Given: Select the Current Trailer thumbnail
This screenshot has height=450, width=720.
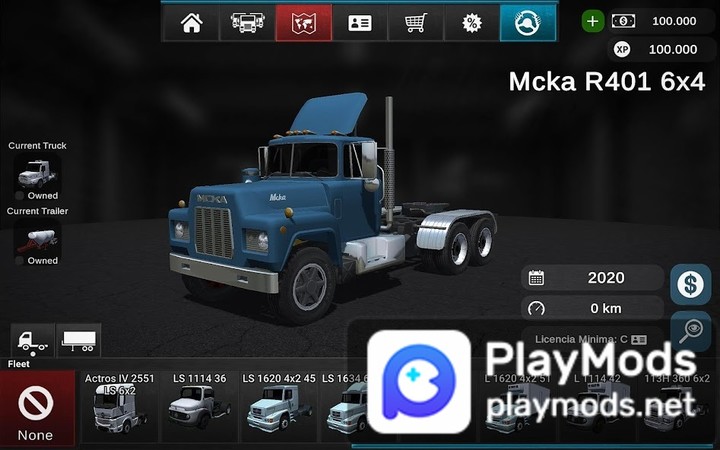Looking at the screenshot, I should 37,239.
